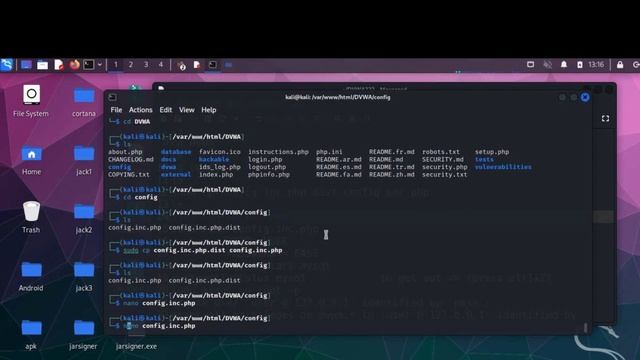Click the battery power manager icon

click(x=580, y=64)
